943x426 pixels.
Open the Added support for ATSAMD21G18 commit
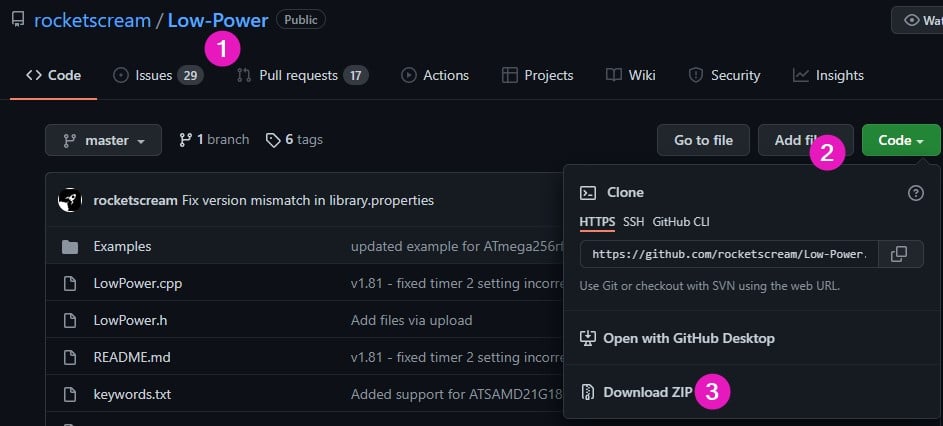[x=457, y=395]
